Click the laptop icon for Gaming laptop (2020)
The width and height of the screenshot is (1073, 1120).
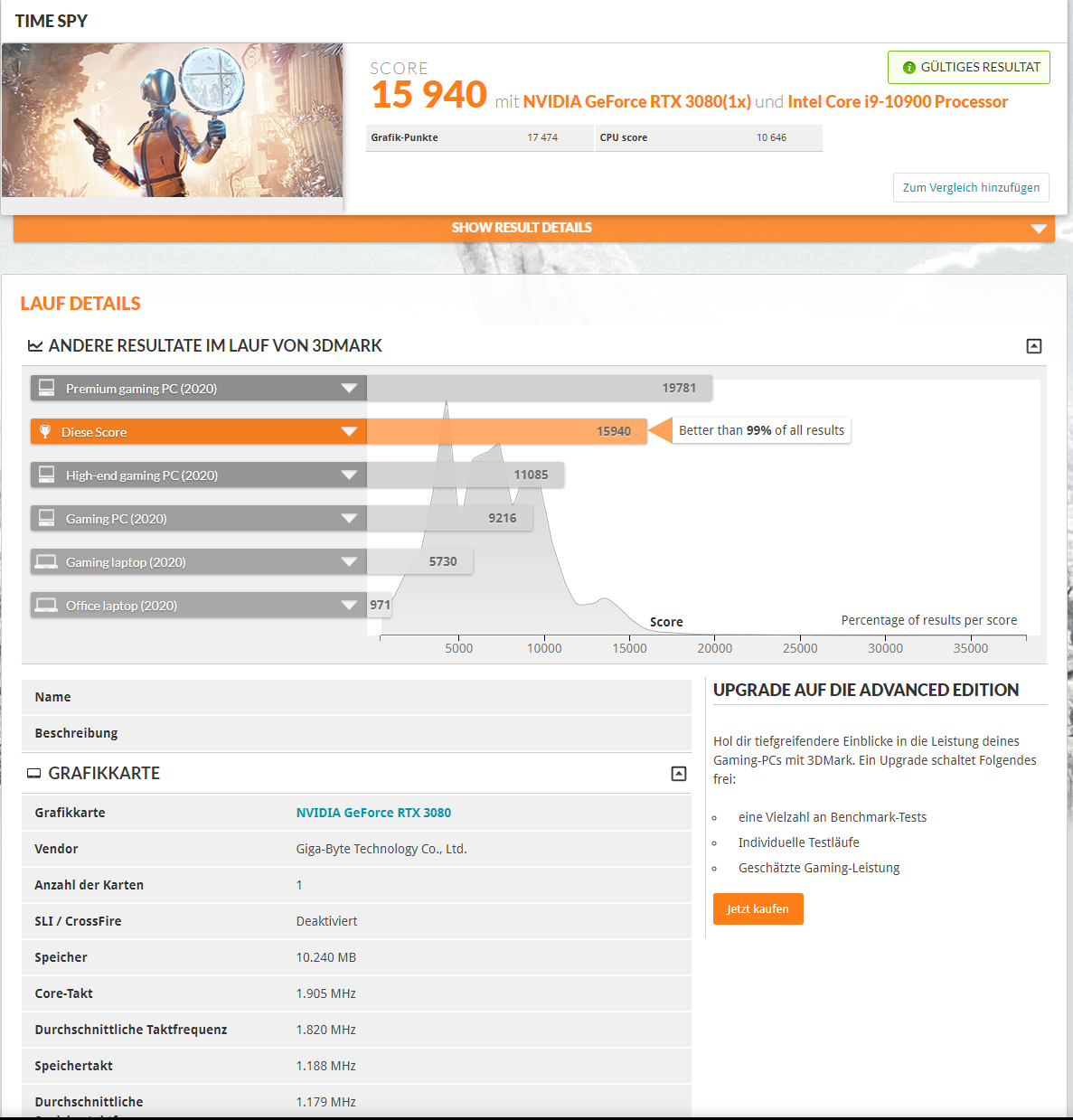coord(46,561)
